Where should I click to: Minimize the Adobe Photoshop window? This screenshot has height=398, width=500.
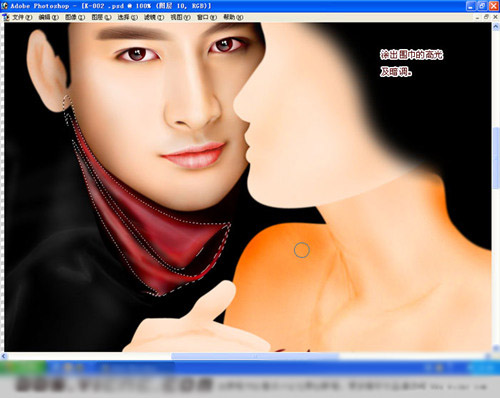click(471, 6)
